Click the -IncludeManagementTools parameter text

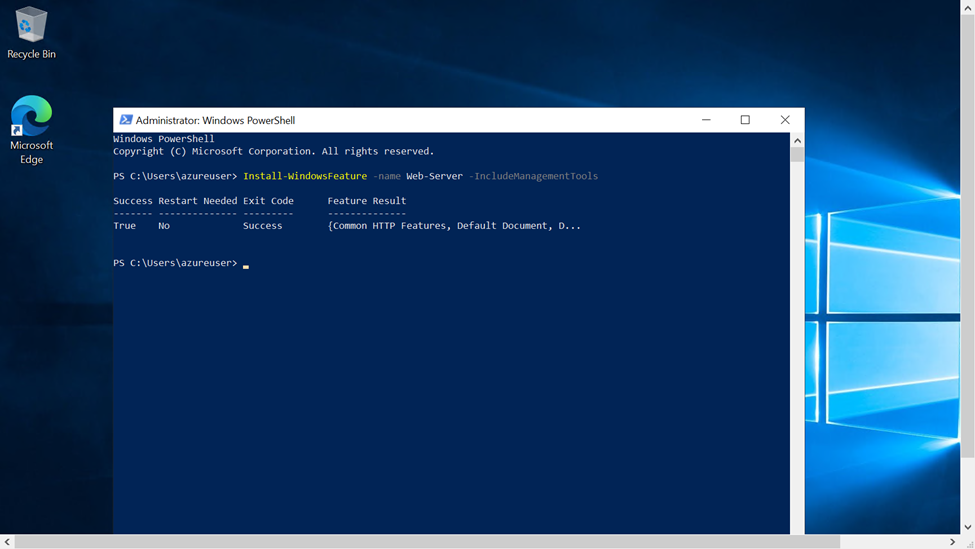coord(534,176)
